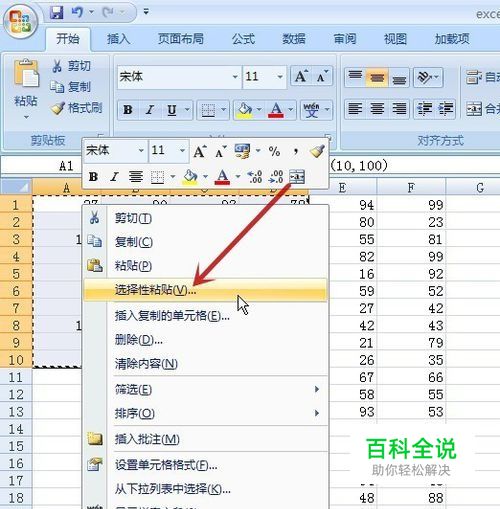500x509 pixels.
Task: Undo using the Quick Access arrow
Action: pyautogui.click(x=77, y=13)
